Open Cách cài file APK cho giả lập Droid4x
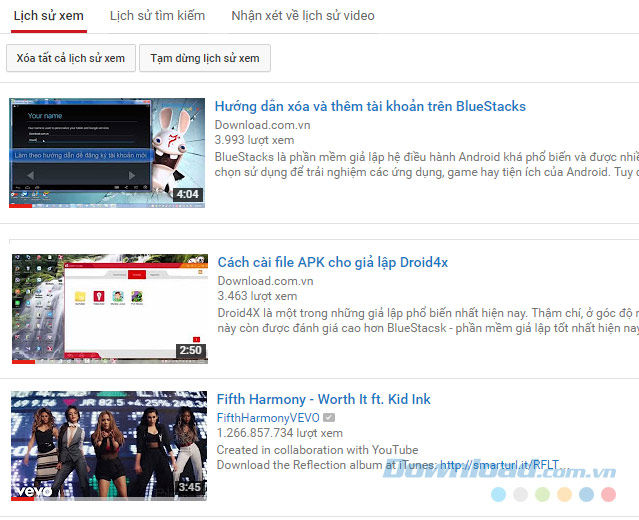 [x=333, y=262]
